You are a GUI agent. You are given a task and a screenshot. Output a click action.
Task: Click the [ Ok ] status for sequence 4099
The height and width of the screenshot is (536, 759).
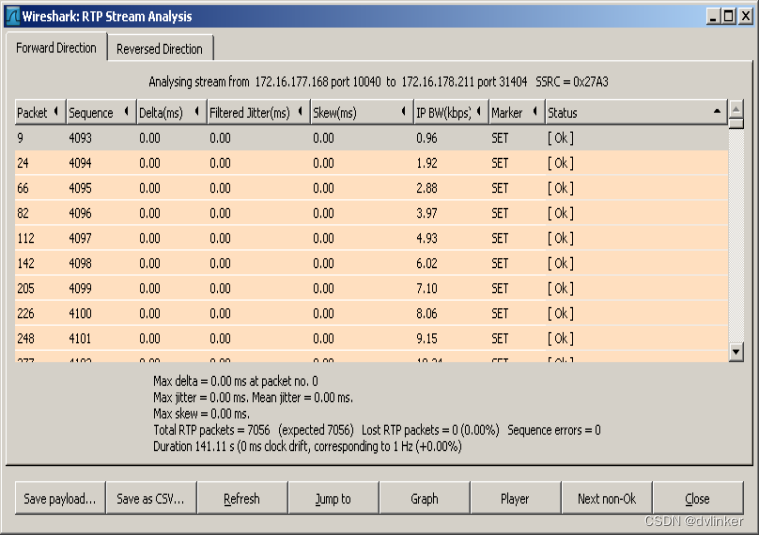pos(561,289)
